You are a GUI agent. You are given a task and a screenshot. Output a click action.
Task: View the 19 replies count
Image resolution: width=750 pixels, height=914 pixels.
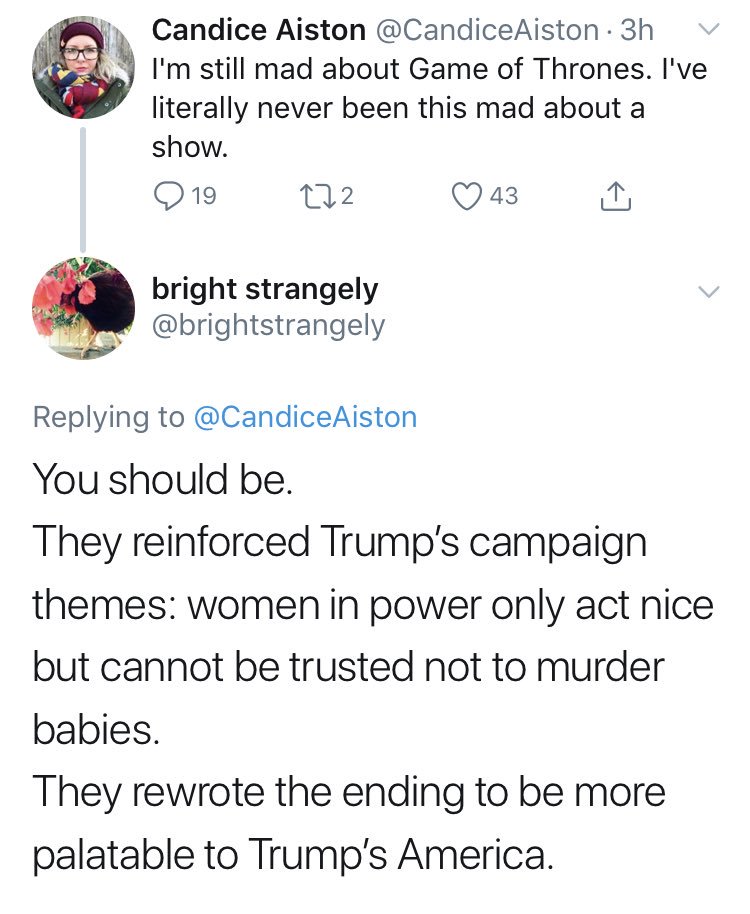(x=204, y=196)
